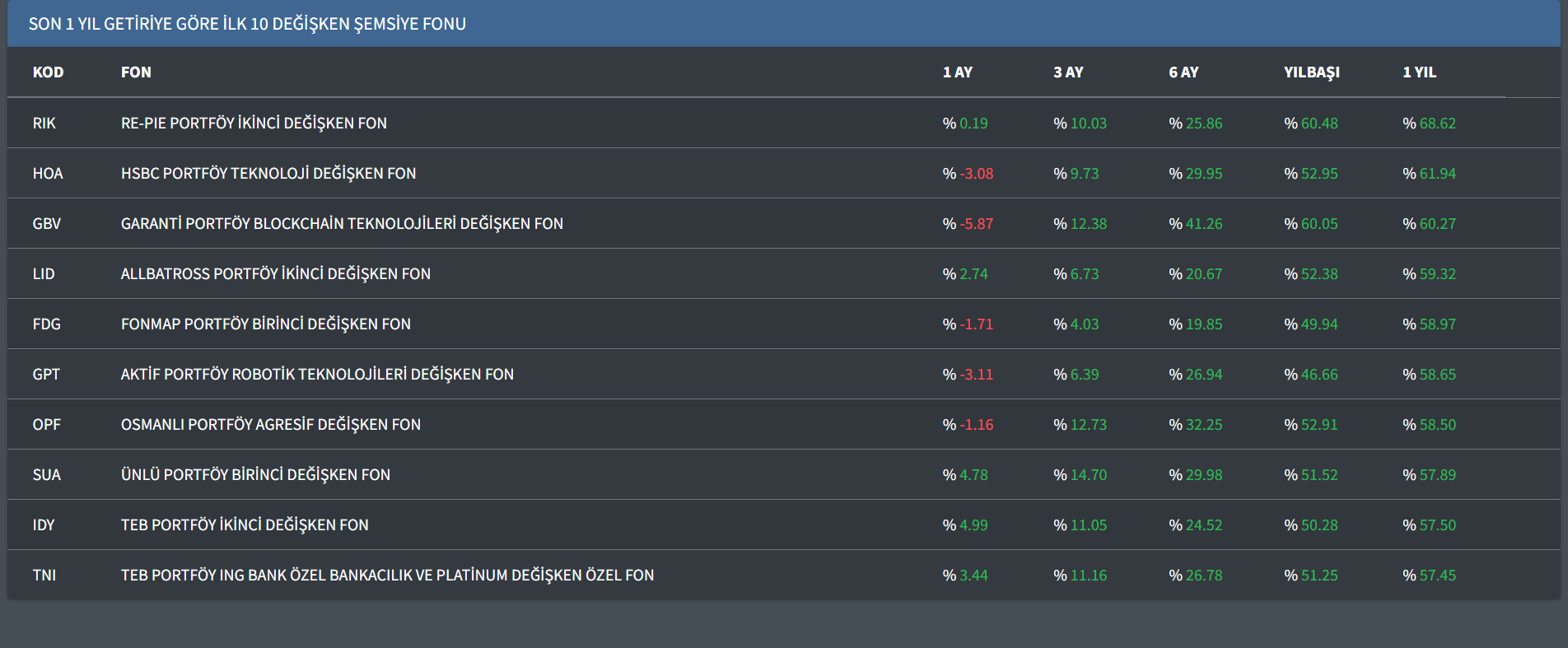This screenshot has height=648, width=1568.
Task: Click the 1 YIL column header
Action: coord(1419,72)
